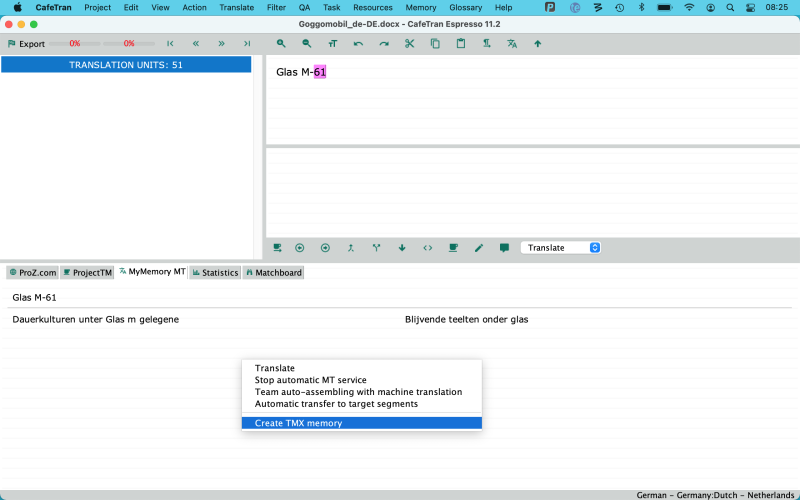Click into the empty target segment field

tap(533, 192)
